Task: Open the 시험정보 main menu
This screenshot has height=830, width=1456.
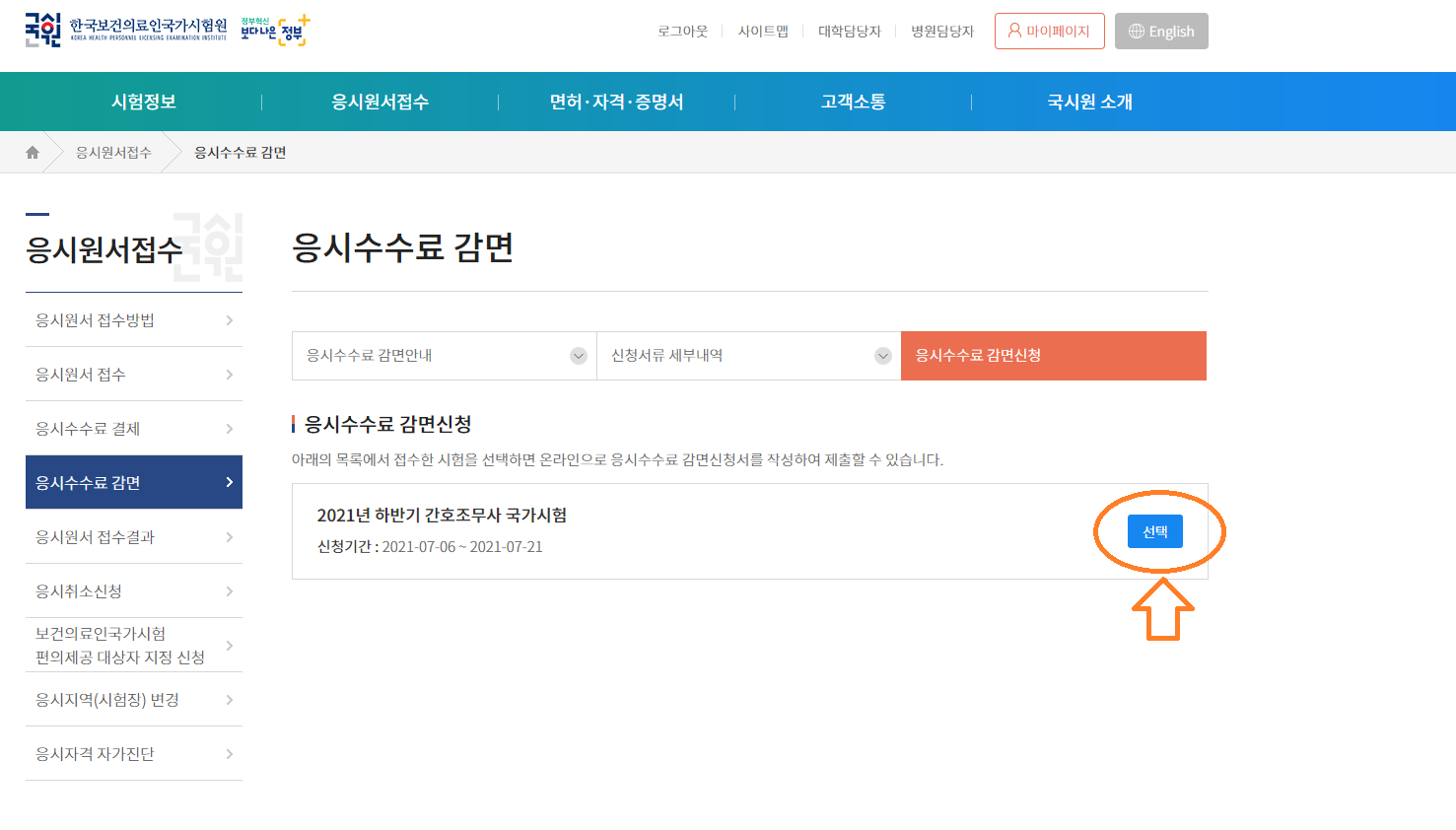Action: coord(144,102)
